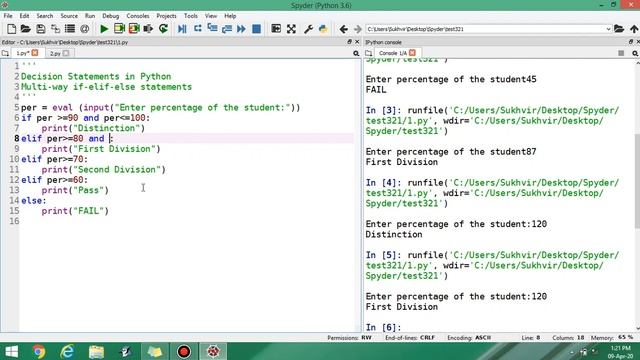
Task: Open the File menu
Action: (8, 16)
